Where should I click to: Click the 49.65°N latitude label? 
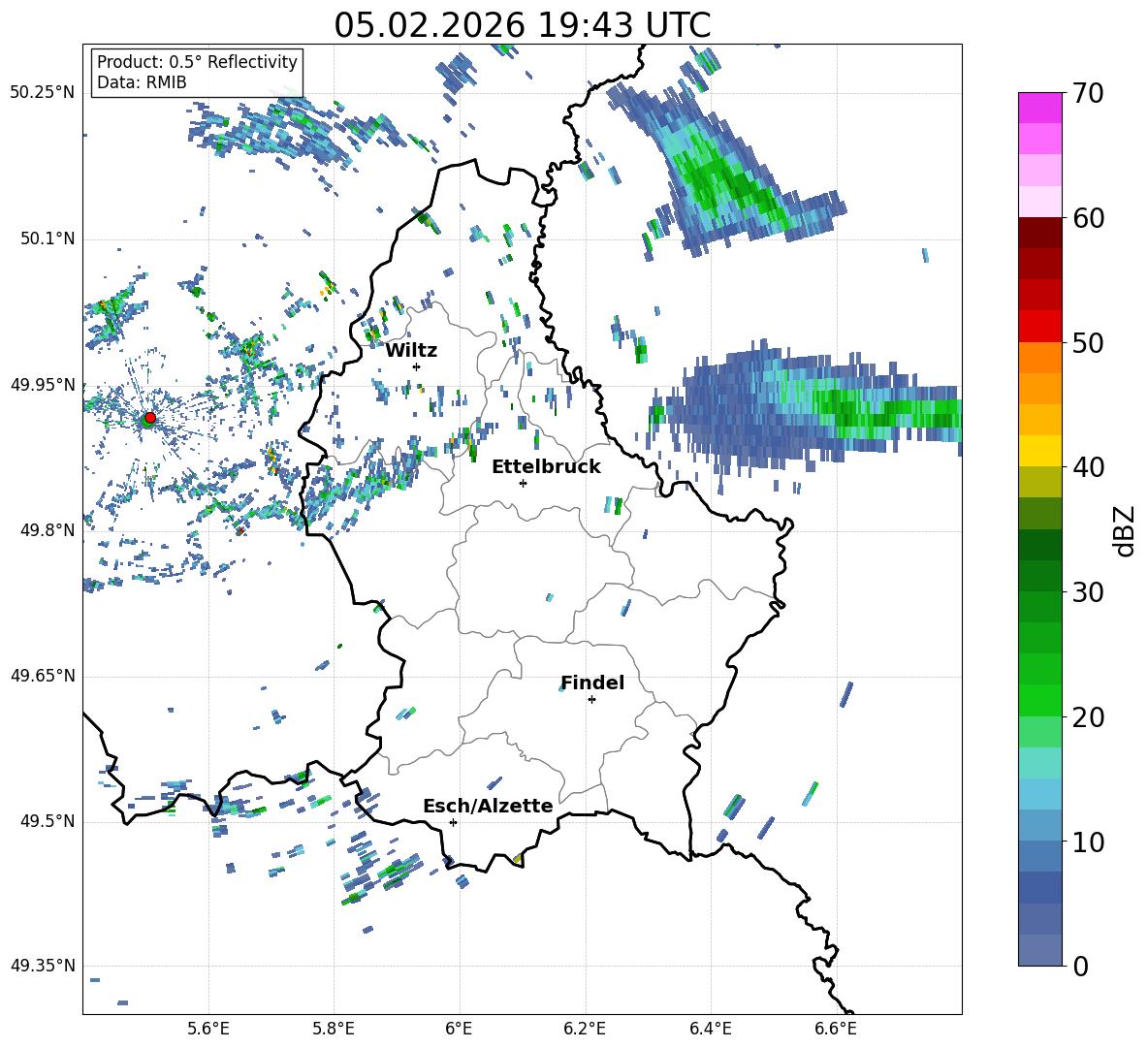[43, 676]
